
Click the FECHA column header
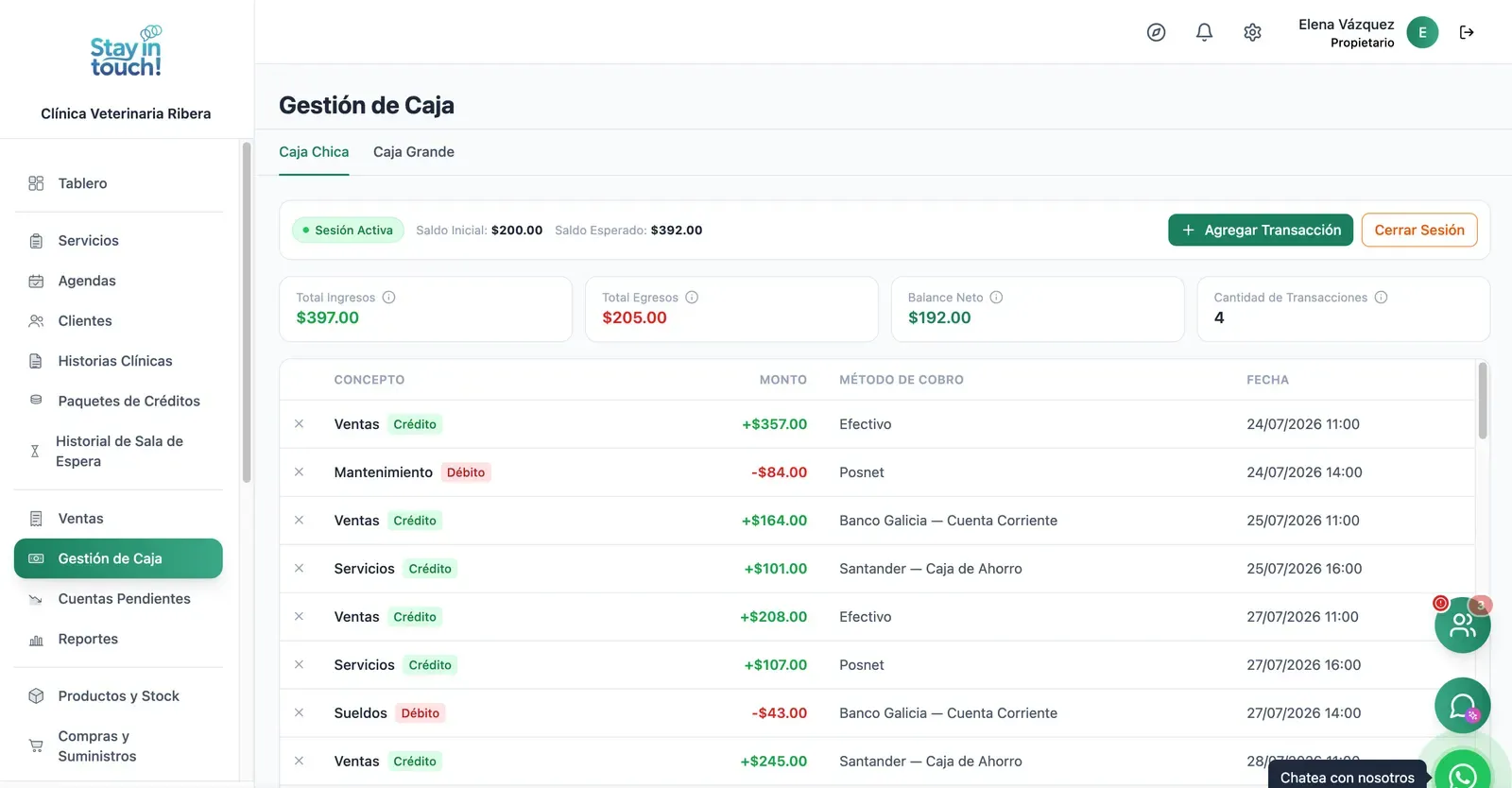1267,380
